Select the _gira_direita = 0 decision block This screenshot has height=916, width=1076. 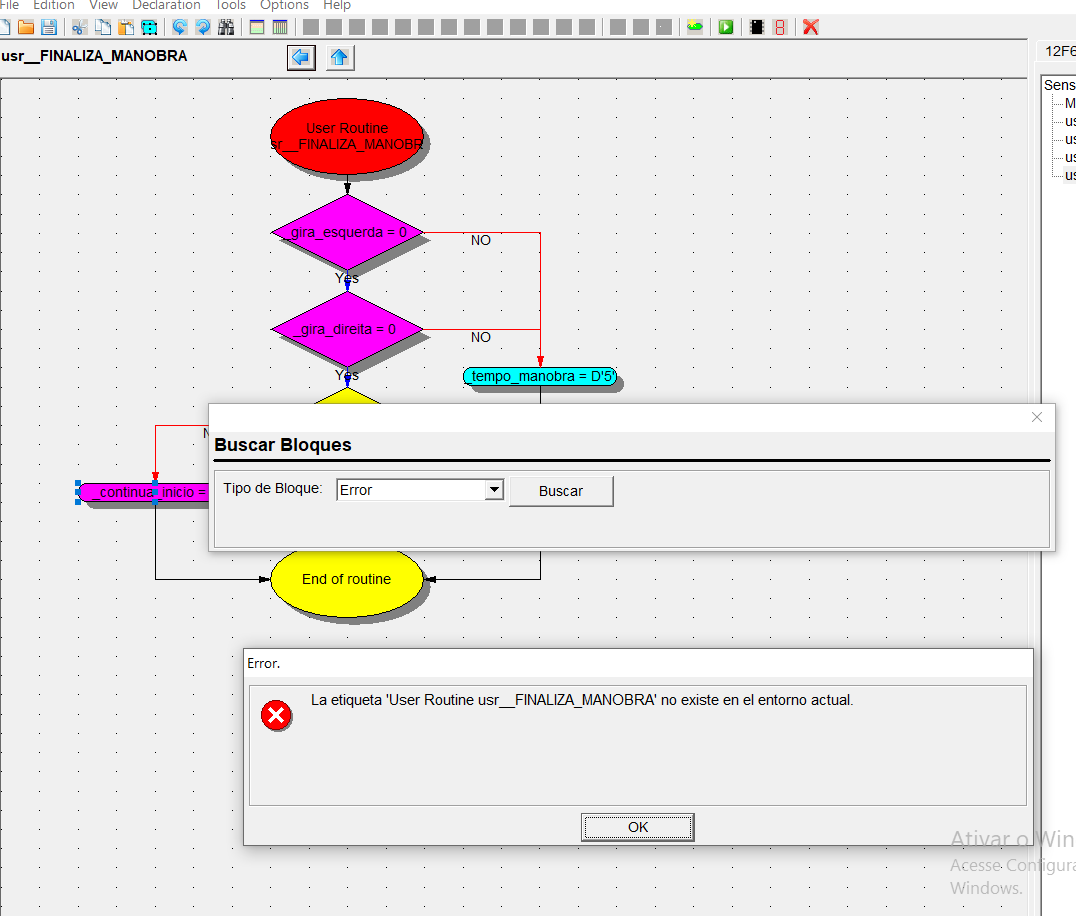347,329
